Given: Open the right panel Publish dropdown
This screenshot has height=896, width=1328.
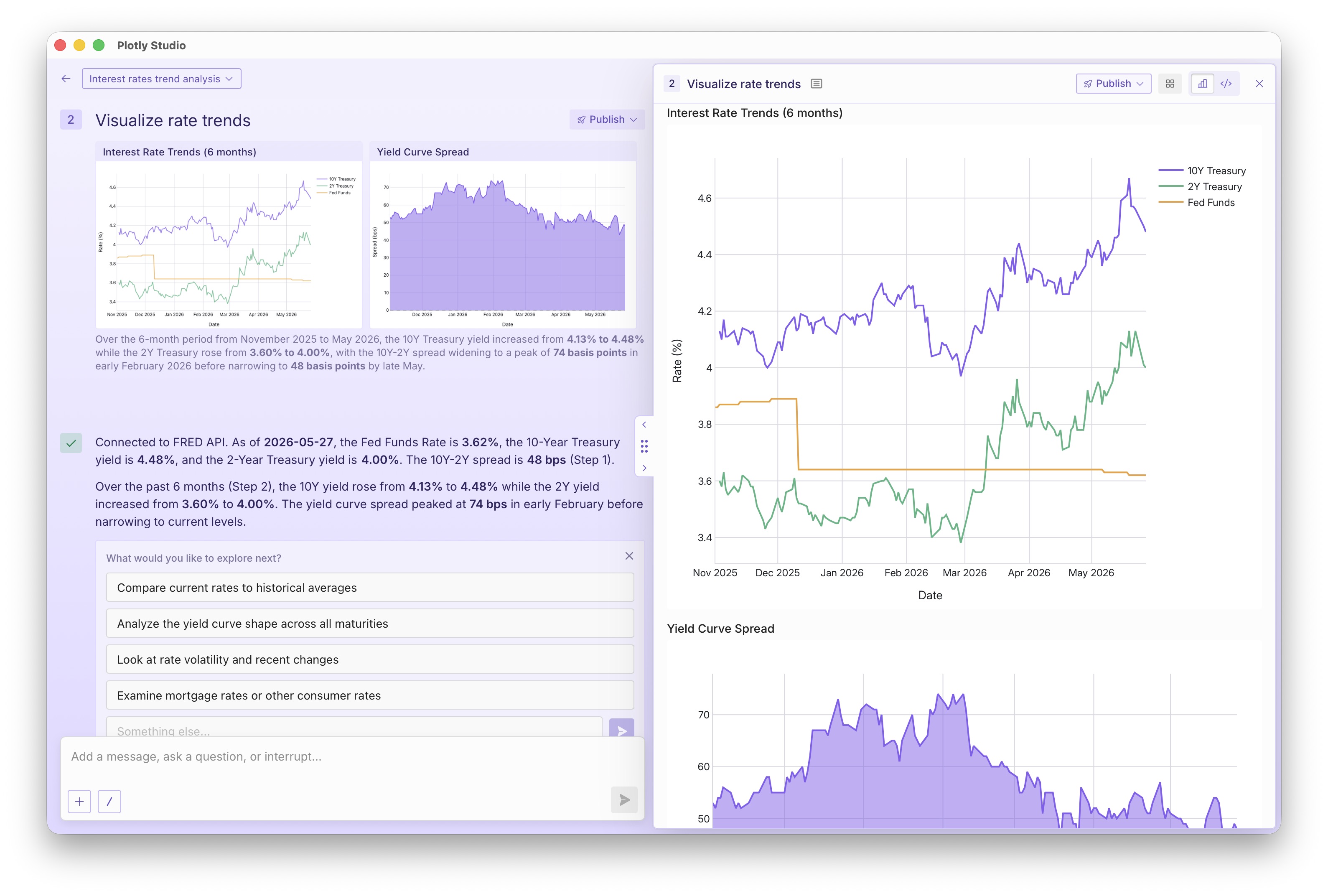Looking at the screenshot, I should click(1113, 84).
